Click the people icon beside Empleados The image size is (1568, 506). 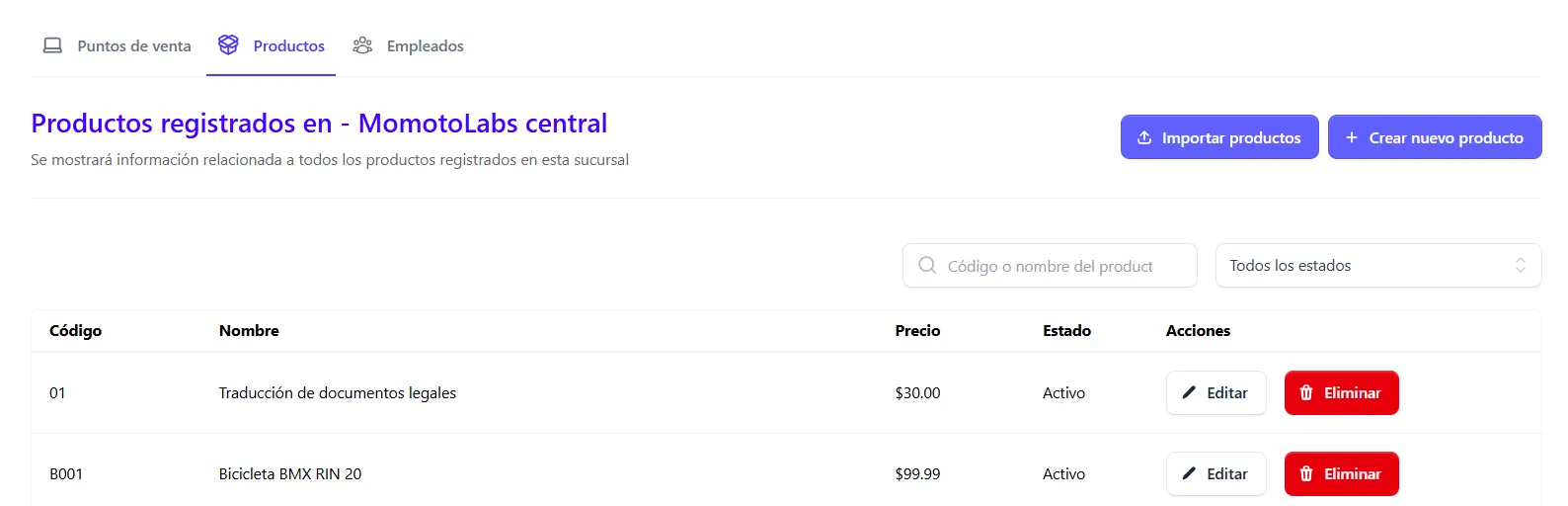coord(362,45)
